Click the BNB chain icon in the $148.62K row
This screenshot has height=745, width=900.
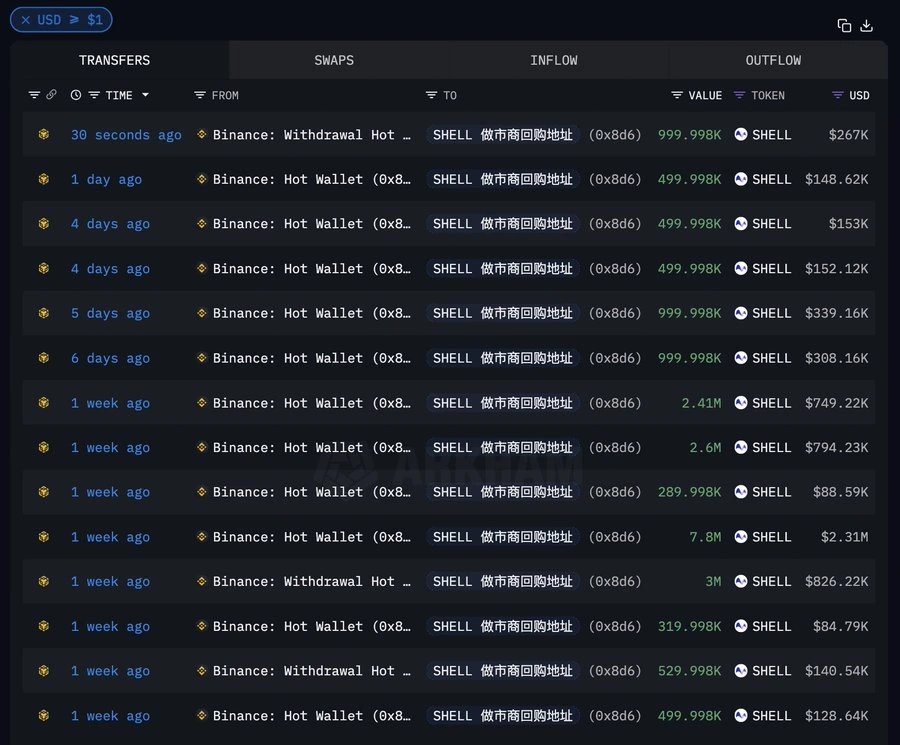tap(44, 179)
